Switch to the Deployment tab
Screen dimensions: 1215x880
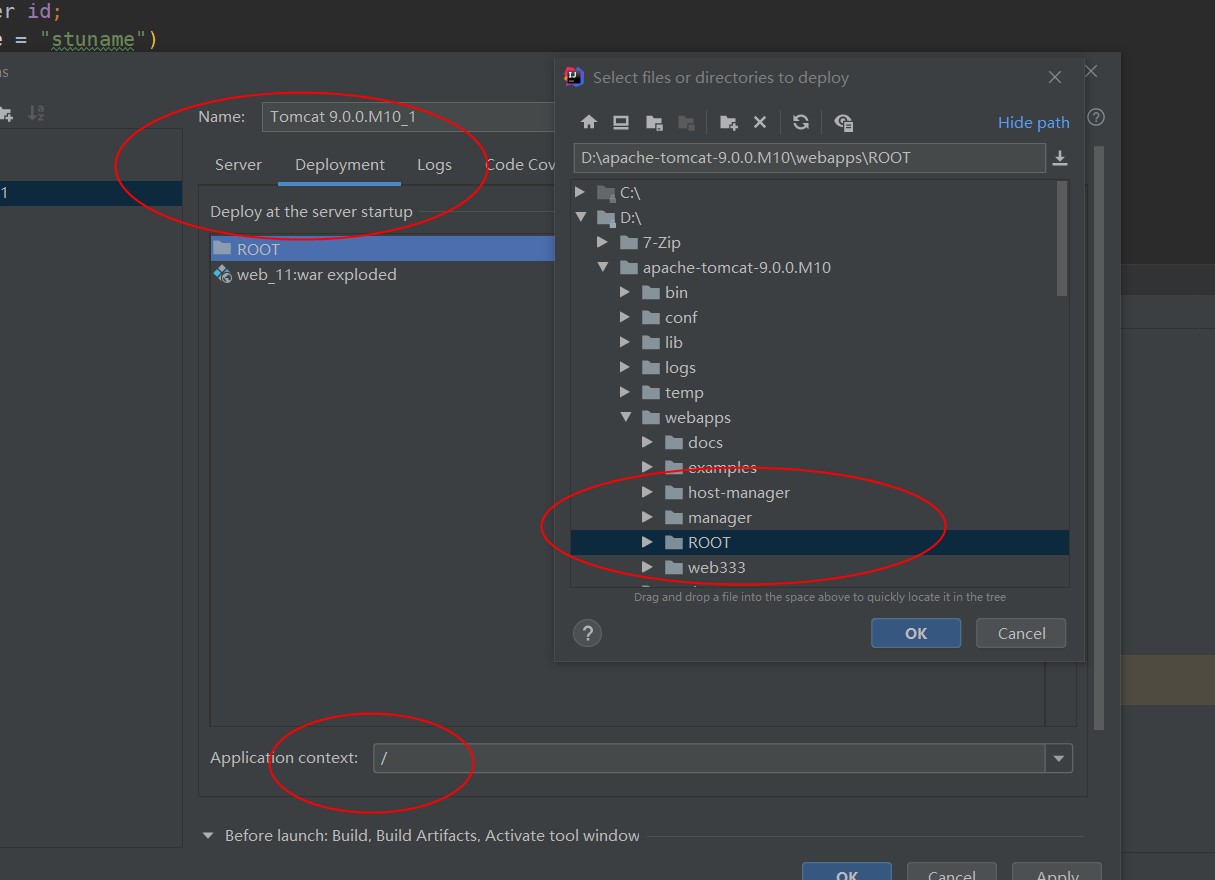click(x=340, y=165)
